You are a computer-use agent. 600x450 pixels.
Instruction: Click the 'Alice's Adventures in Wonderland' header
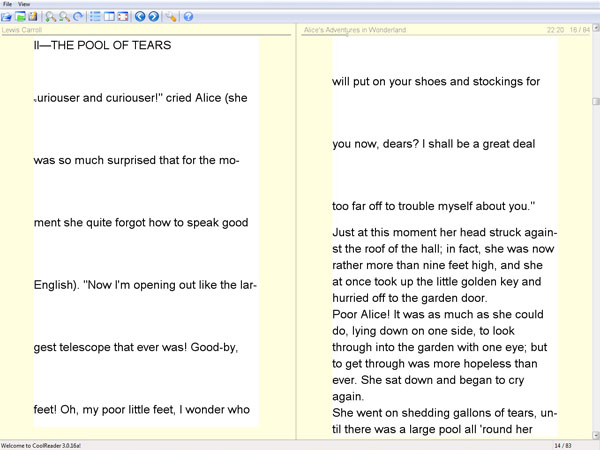[355, 30]
